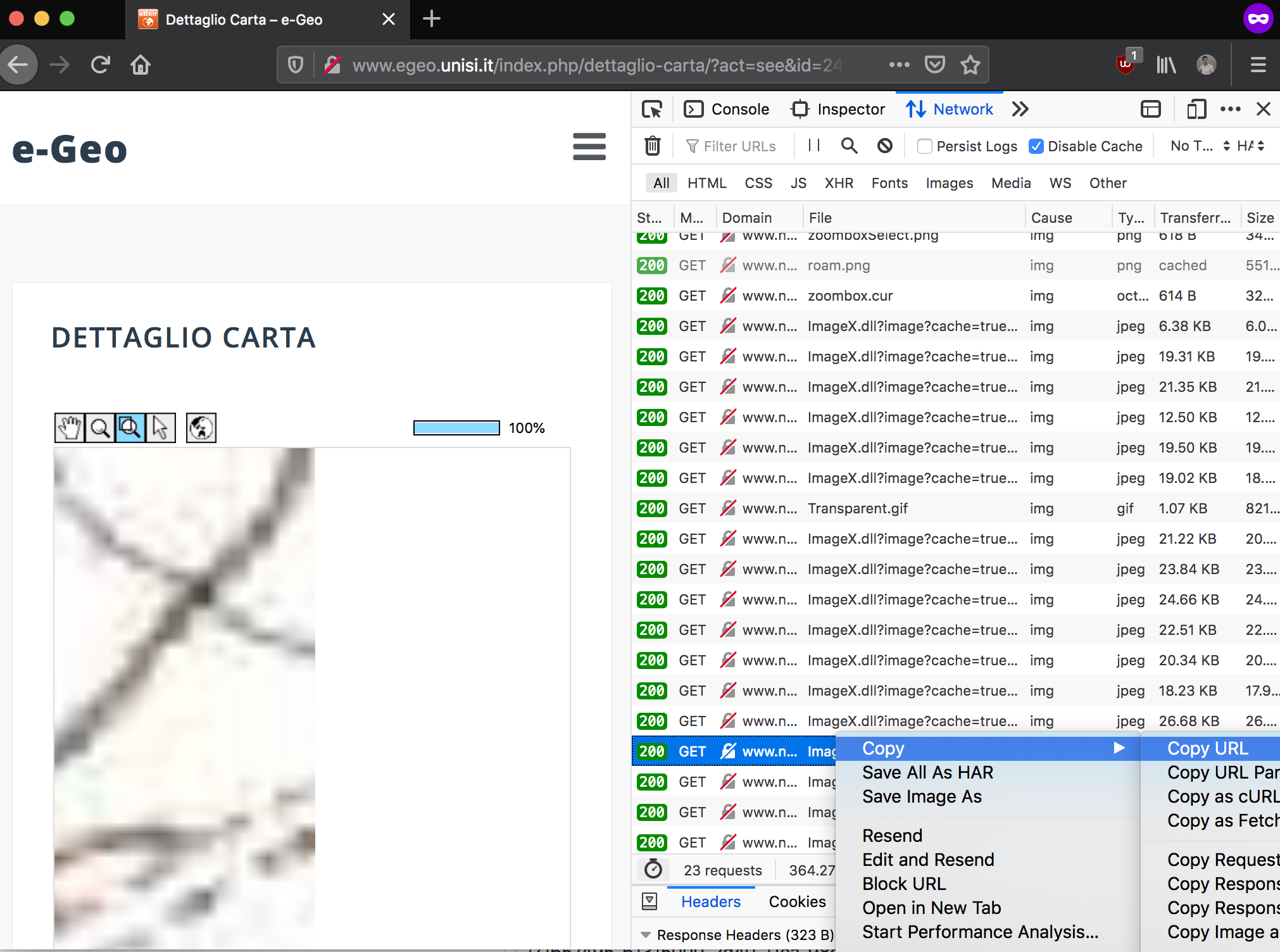Clear network log with trash icon
Screen dimensions: 1280x952
coord(653,146)
